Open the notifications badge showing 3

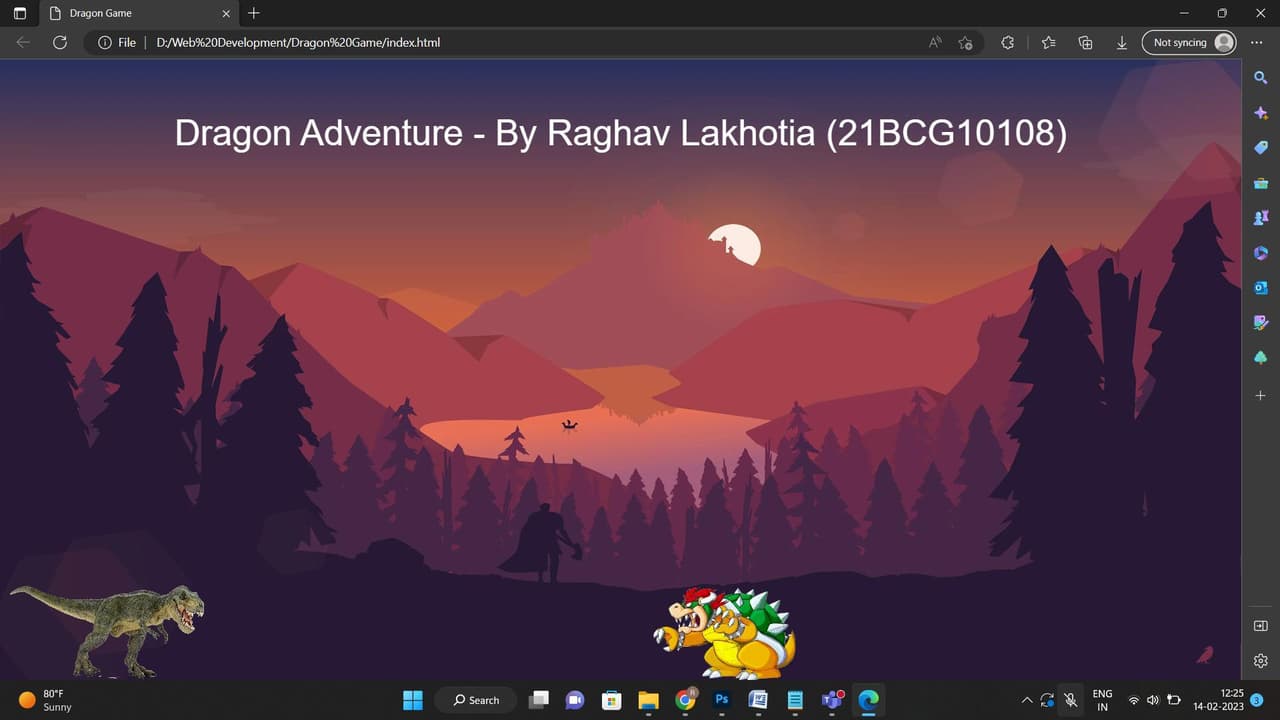point(1257,700)
